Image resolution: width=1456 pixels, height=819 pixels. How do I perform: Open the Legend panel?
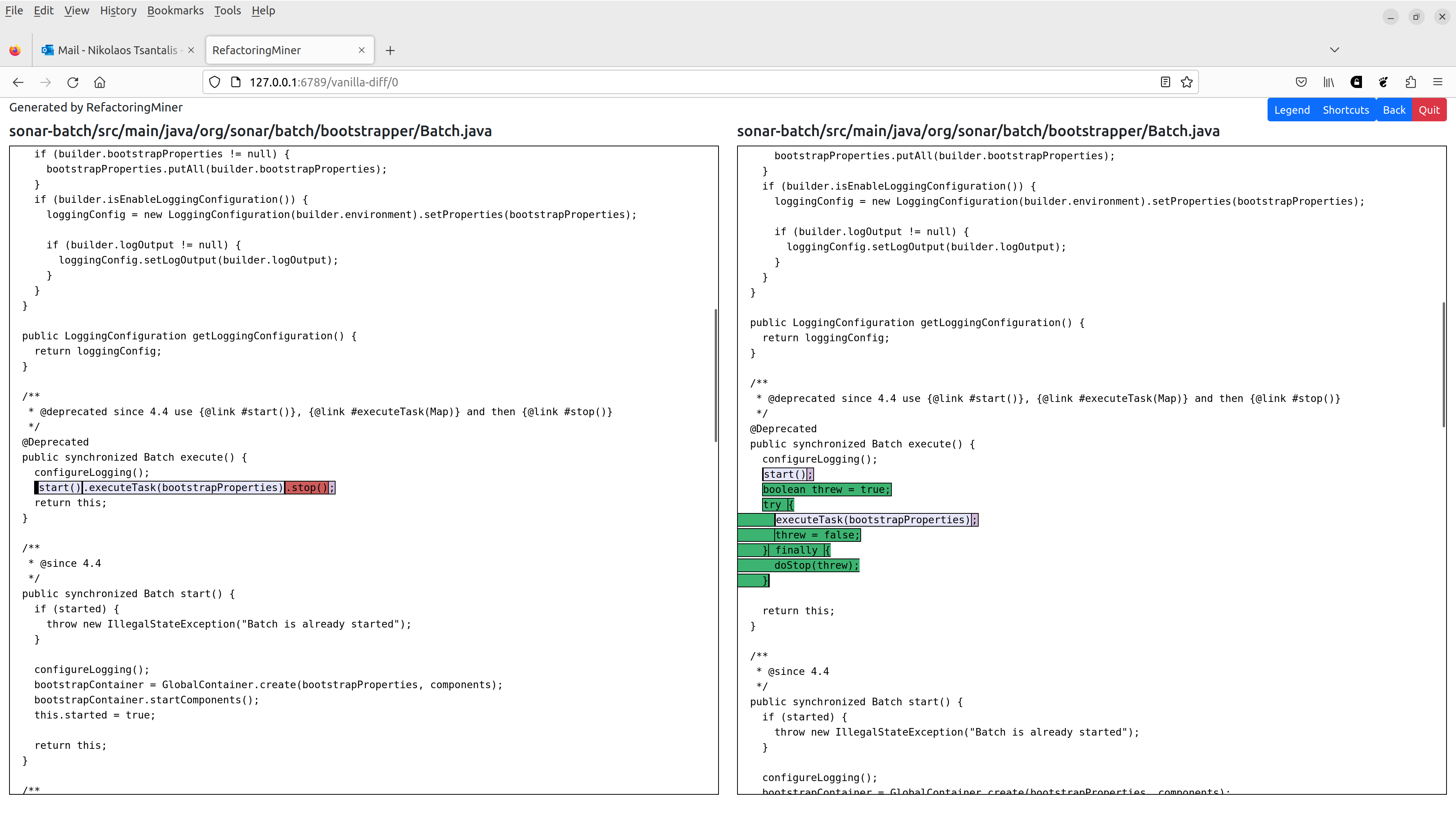click(x=1292, y=109)
